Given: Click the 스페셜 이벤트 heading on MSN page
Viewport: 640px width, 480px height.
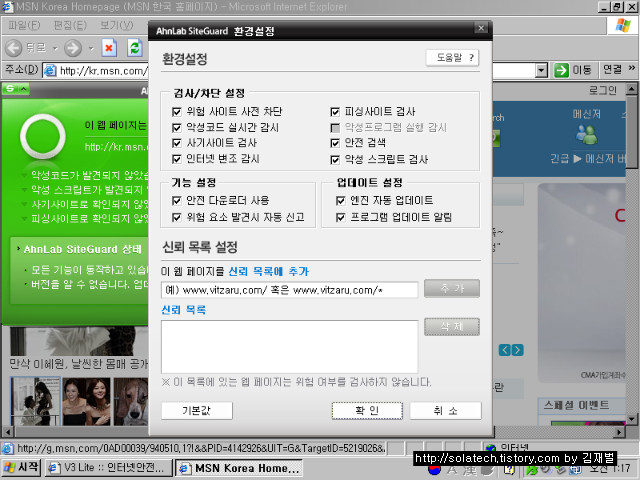Looking at the screenshot, I should coord(576,405).
